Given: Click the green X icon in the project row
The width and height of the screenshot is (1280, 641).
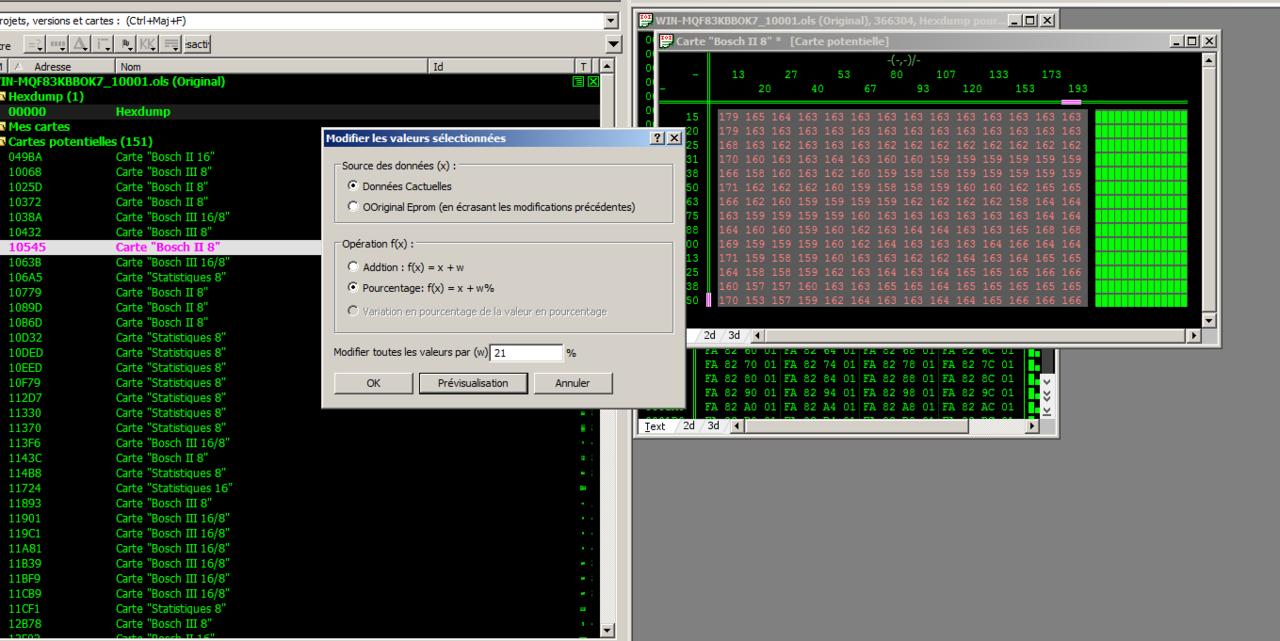Looking at the screenshot, I should 593,82.
